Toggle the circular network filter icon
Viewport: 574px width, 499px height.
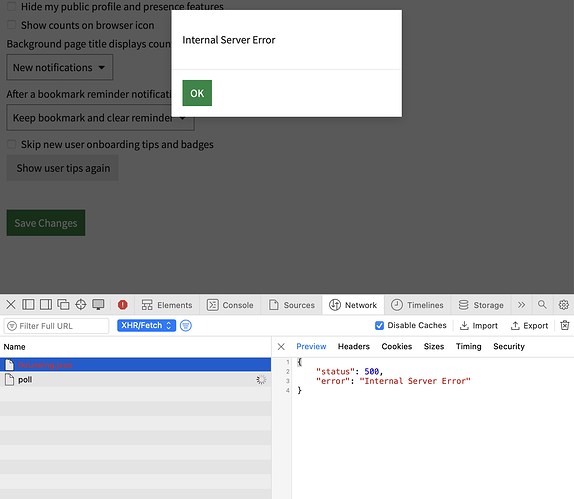186,325
